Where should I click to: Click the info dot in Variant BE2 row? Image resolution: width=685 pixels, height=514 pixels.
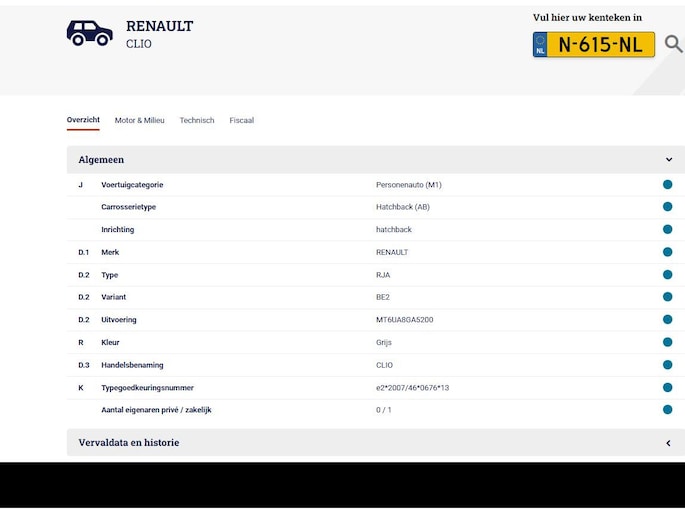point(667,297)
